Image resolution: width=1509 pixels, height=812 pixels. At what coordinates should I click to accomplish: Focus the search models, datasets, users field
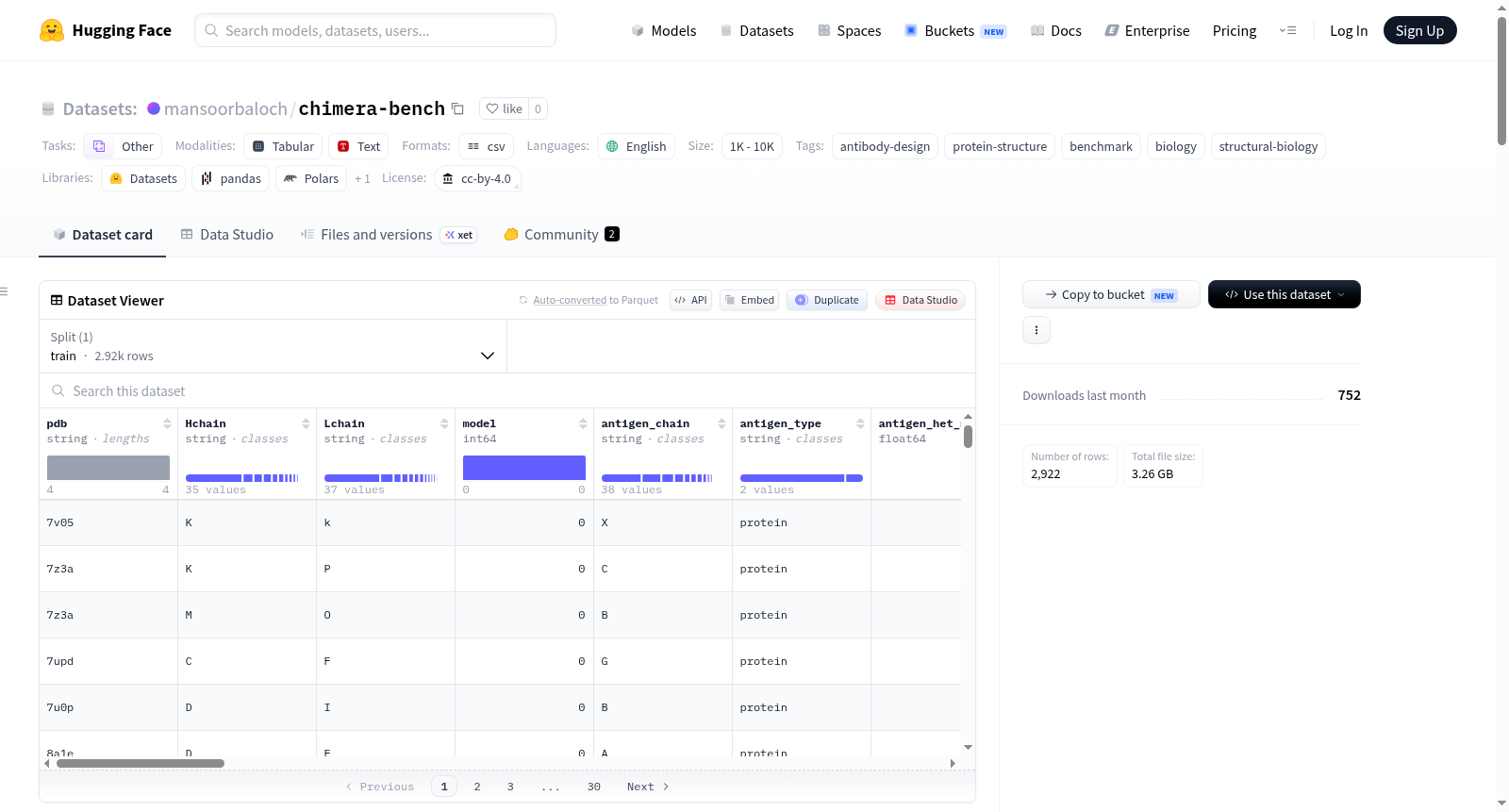[375, 30]
